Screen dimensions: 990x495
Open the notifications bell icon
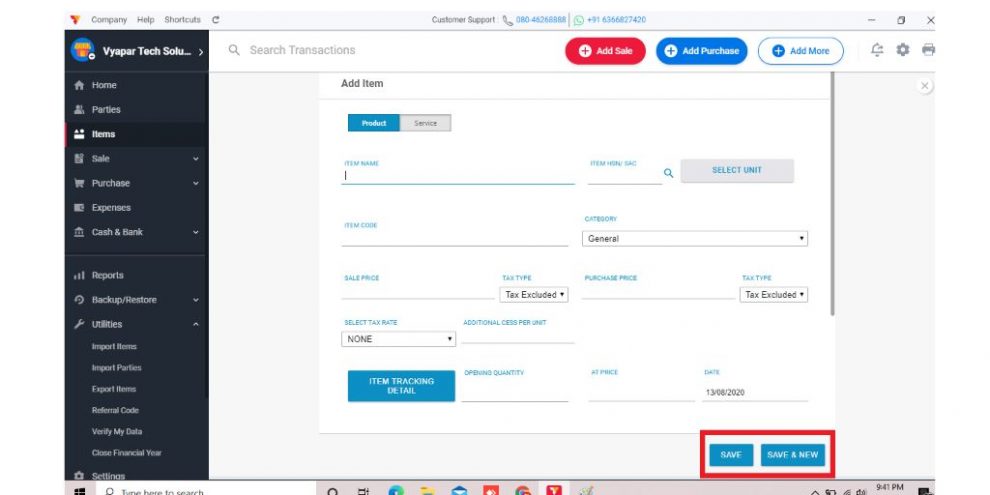[877, 50]
